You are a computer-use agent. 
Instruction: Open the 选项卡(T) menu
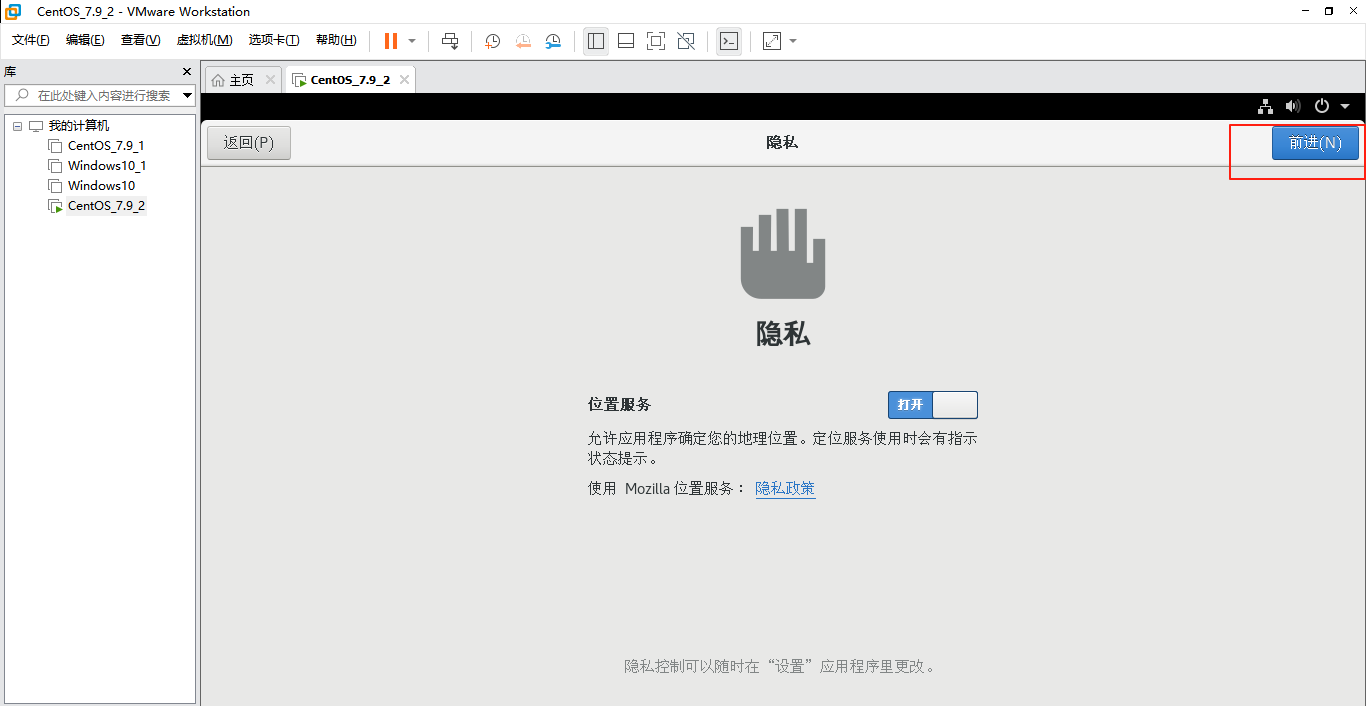274,40
